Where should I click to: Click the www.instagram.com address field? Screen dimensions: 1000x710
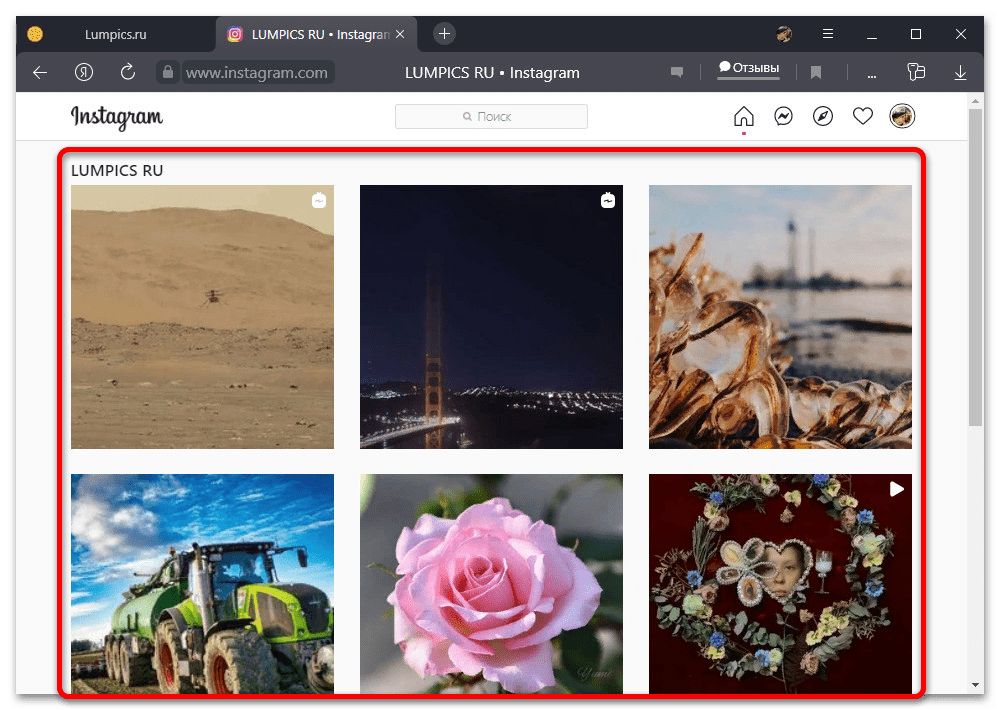pos(256,72)
